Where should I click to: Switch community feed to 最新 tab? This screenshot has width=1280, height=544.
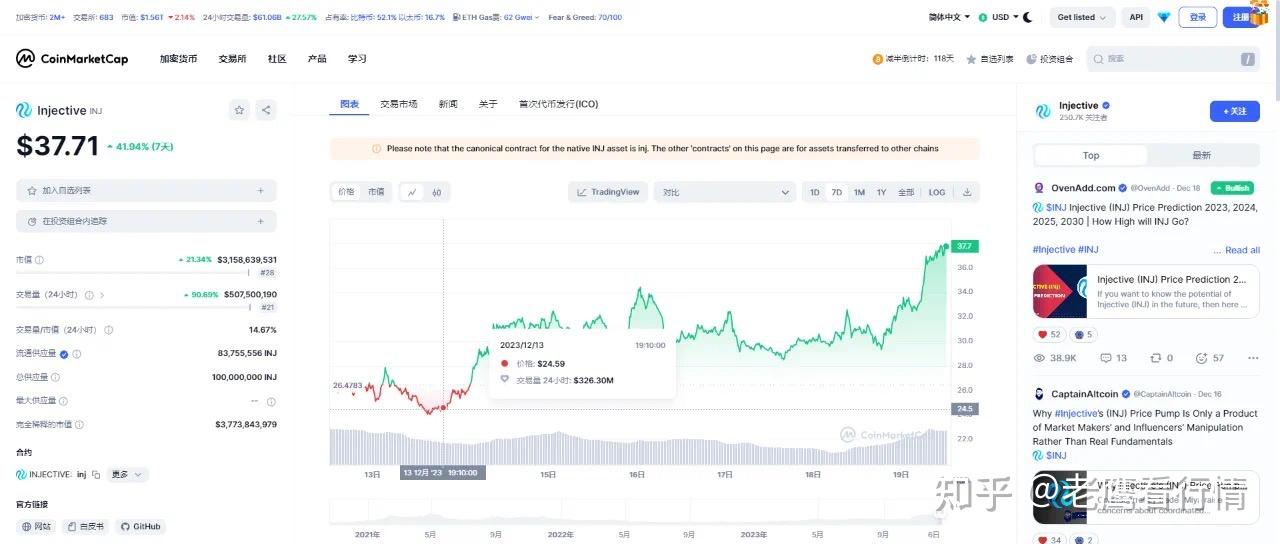click(1202, 155)
